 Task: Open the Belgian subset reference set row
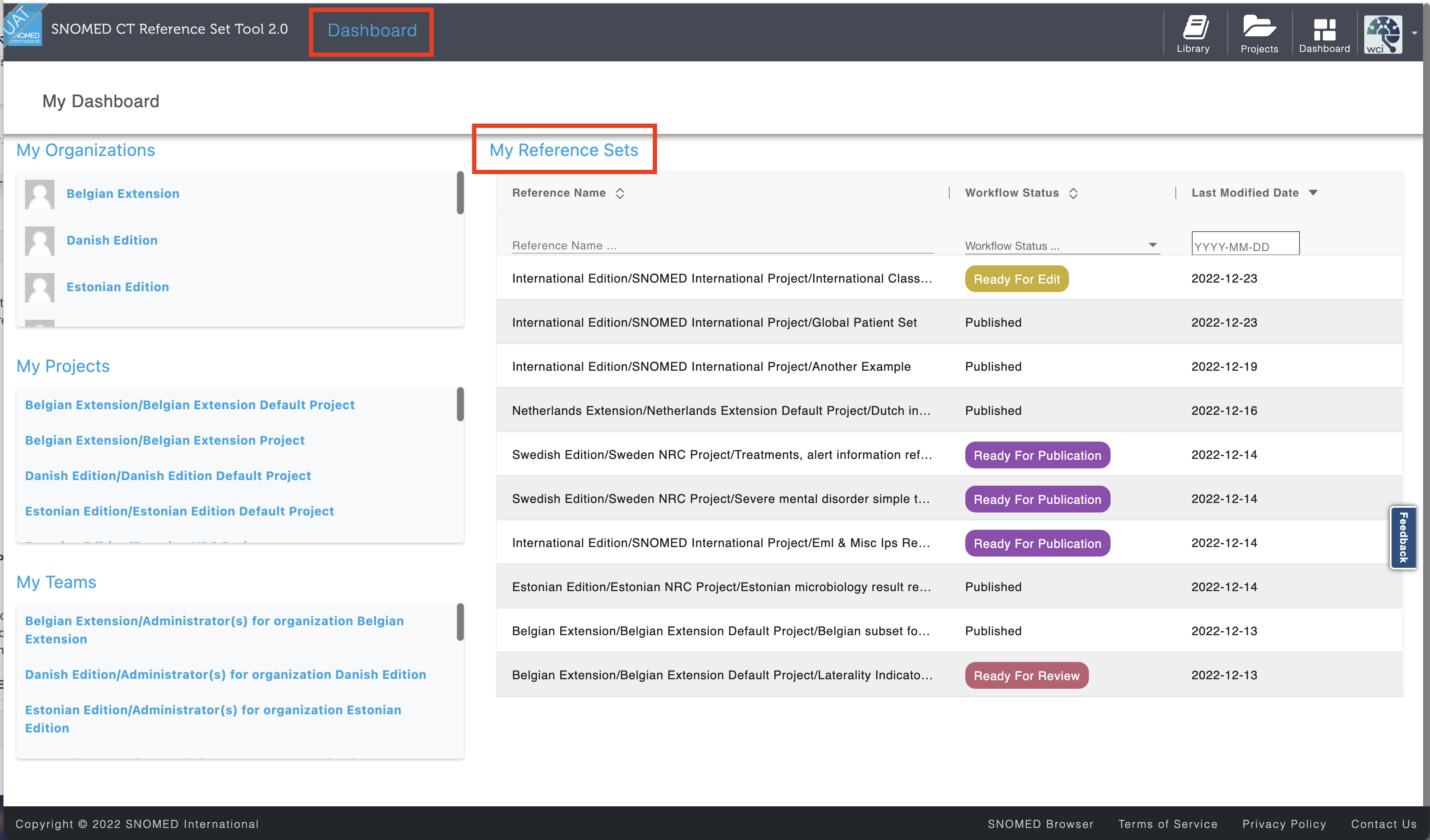click(x=721, y=631)
